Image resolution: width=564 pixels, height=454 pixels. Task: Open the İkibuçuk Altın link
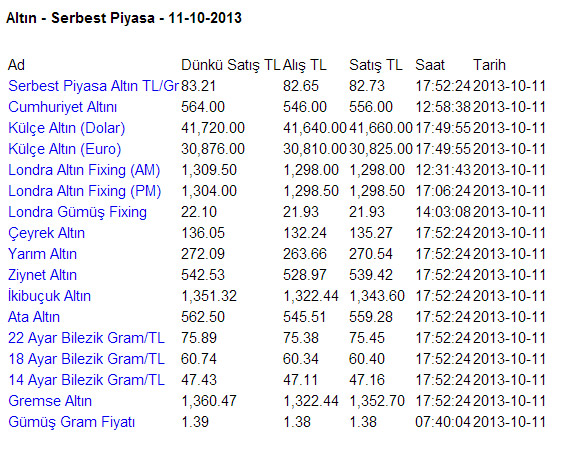click(49, 296)
